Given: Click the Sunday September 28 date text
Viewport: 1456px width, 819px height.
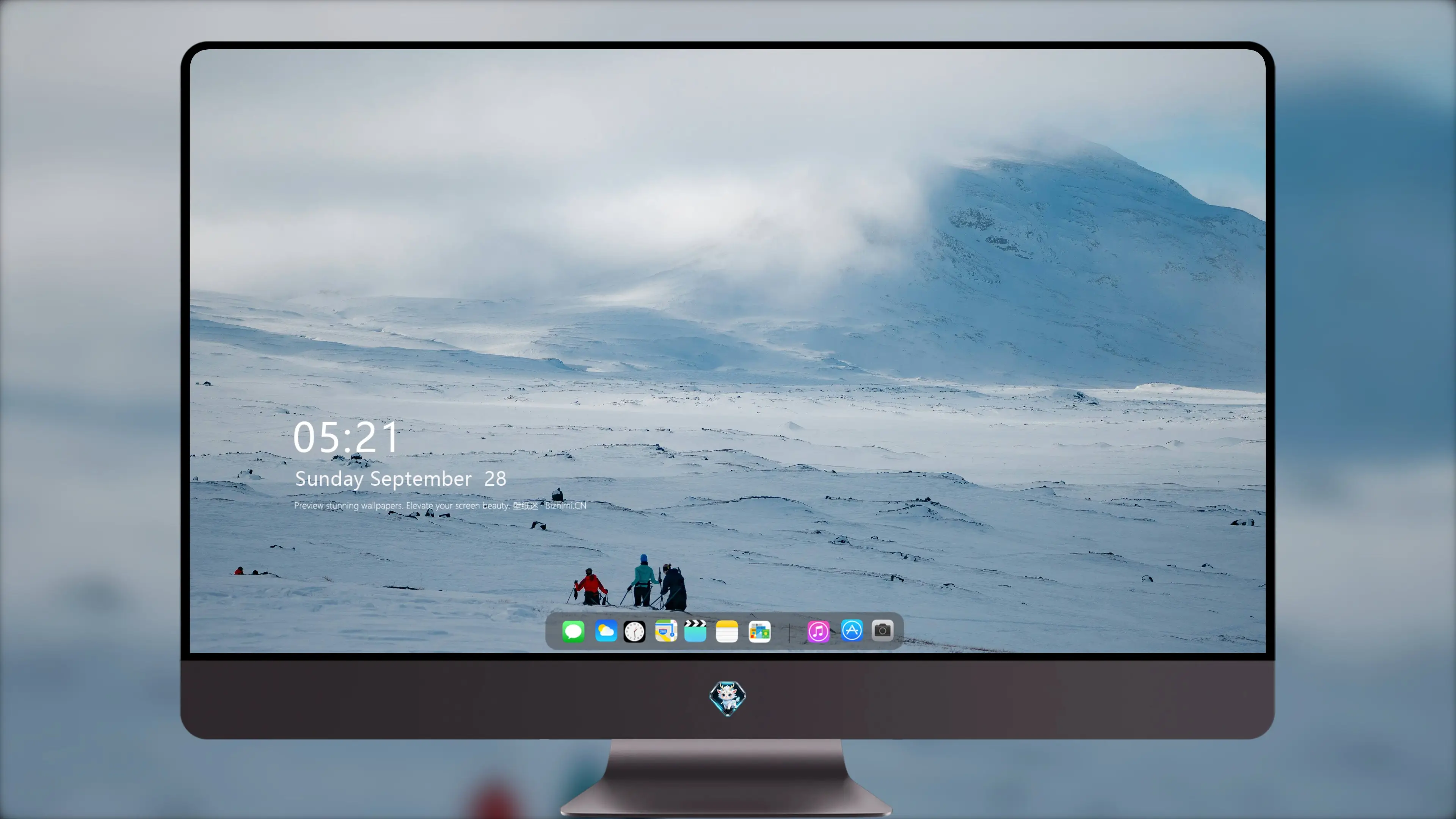Looking at the screenshot, I should point(400,479).
